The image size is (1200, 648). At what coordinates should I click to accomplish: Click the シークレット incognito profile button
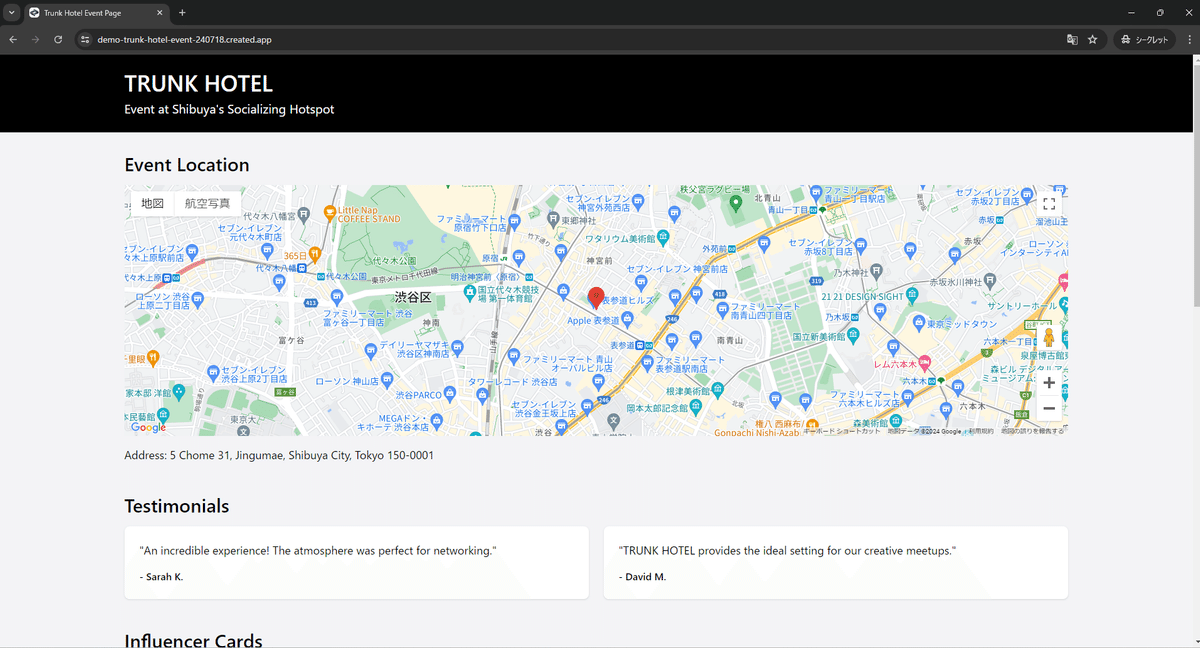(1144, 40)
